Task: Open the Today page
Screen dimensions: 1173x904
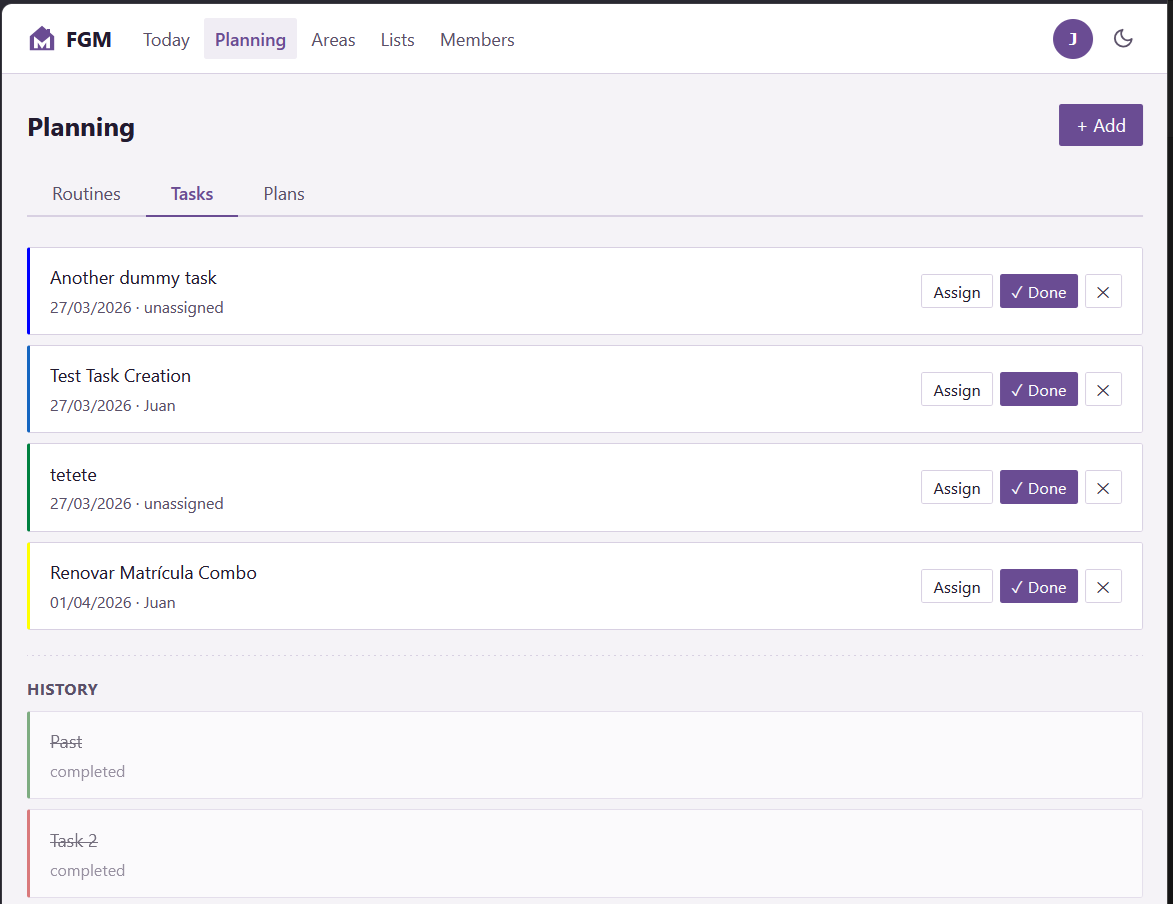Action: click(x=166, y=40)
